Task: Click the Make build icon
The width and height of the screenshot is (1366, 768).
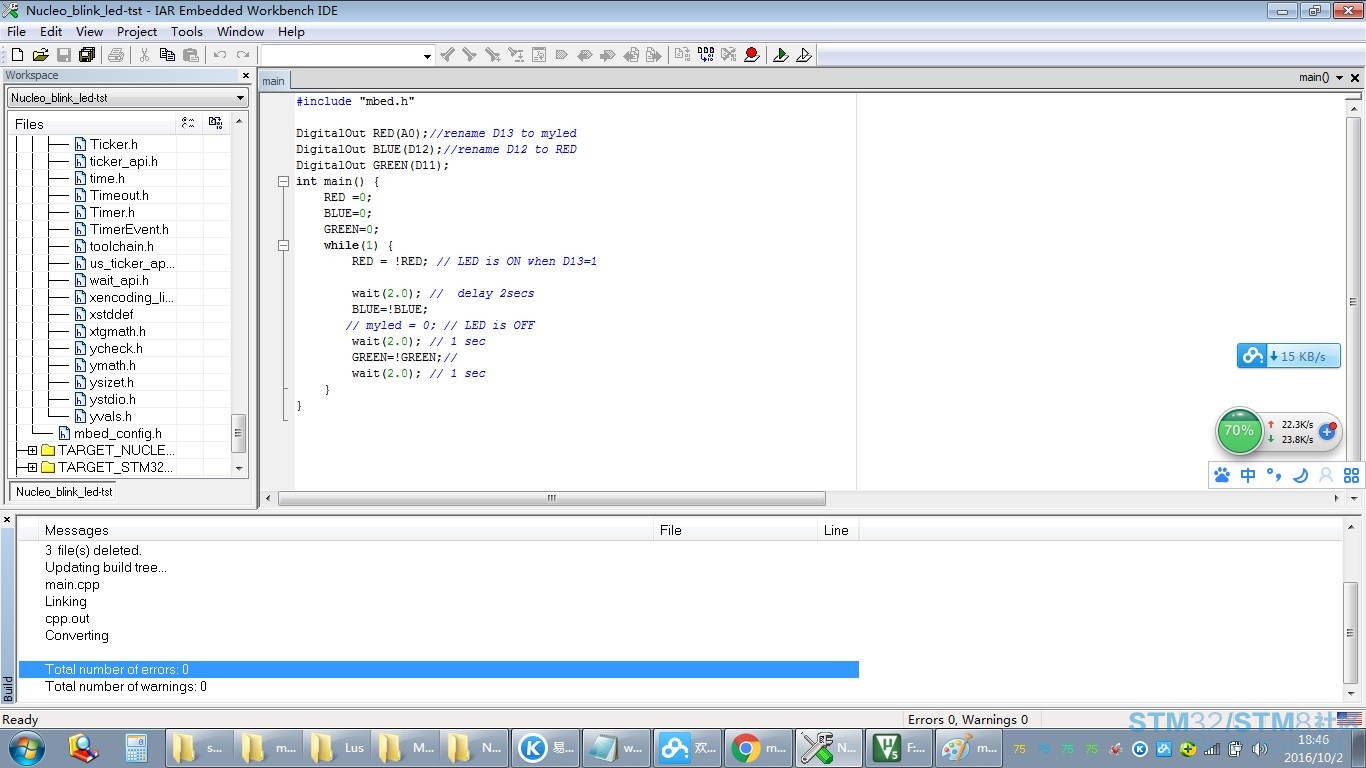Action: coord(705,55)
